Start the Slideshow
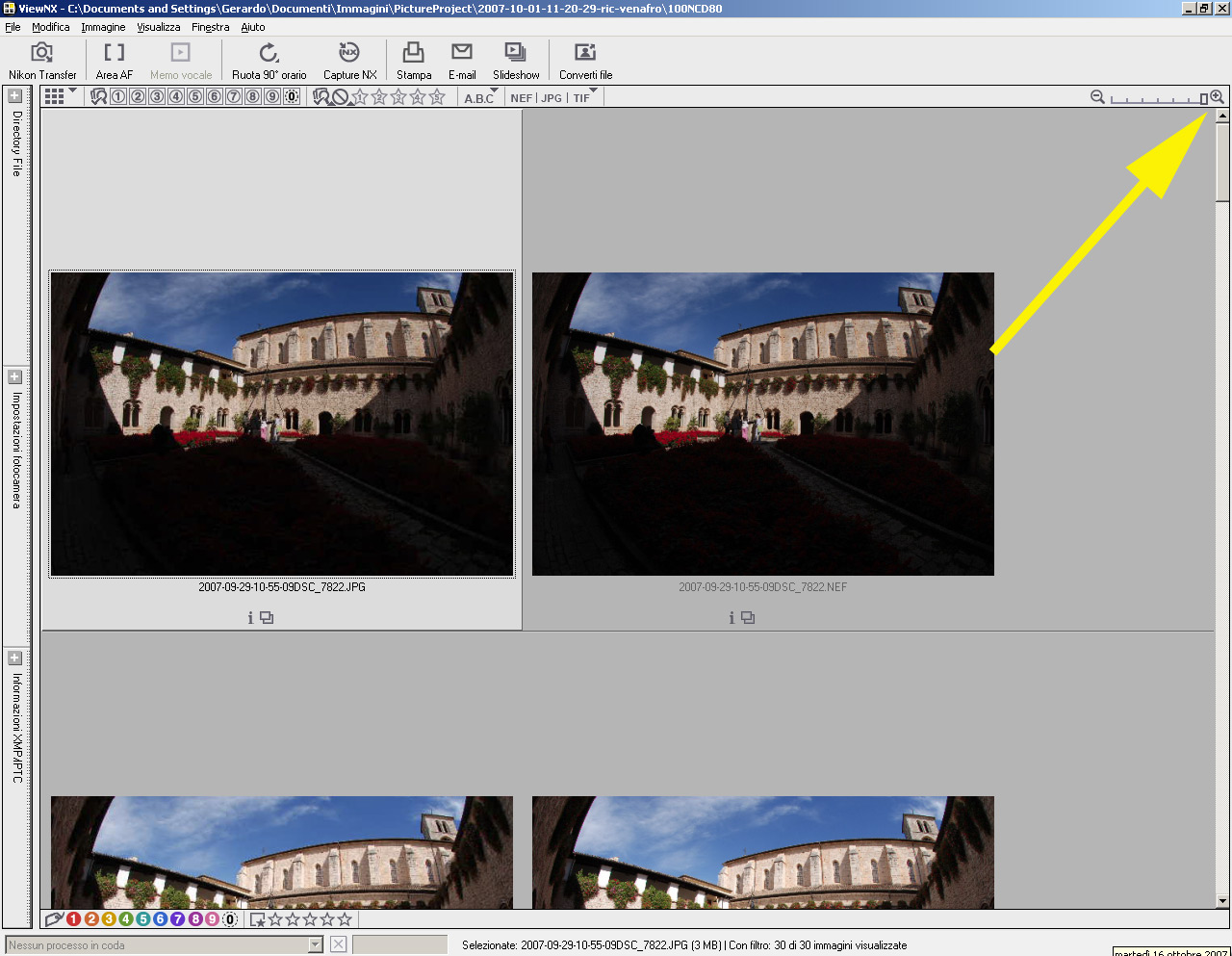 tap(516, 61)
